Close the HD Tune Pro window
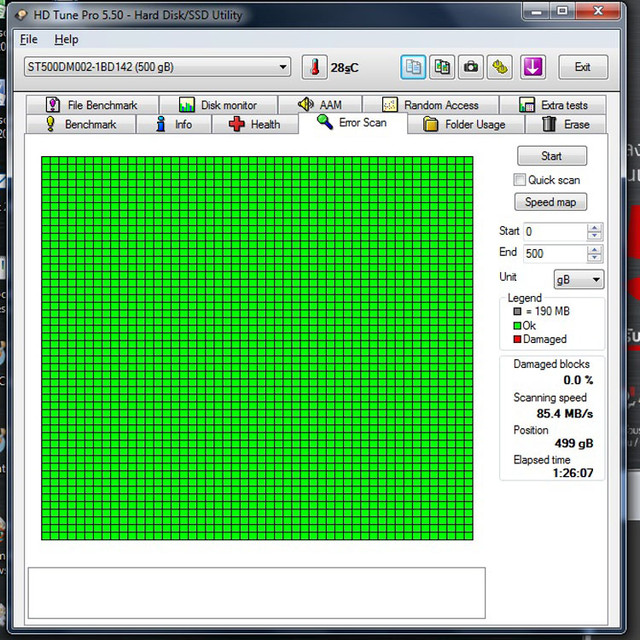The height and width of the screenshot is (640, 640). point(598,11)
